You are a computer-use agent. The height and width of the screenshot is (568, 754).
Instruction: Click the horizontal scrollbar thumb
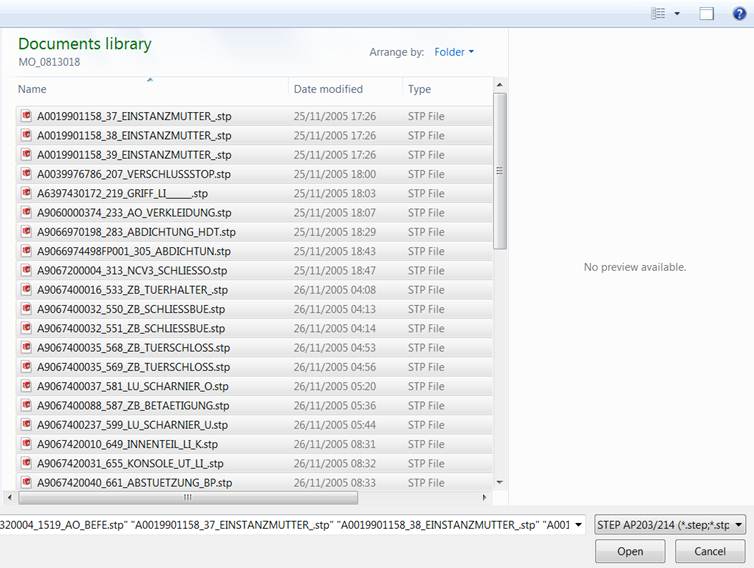click(188, 497)
